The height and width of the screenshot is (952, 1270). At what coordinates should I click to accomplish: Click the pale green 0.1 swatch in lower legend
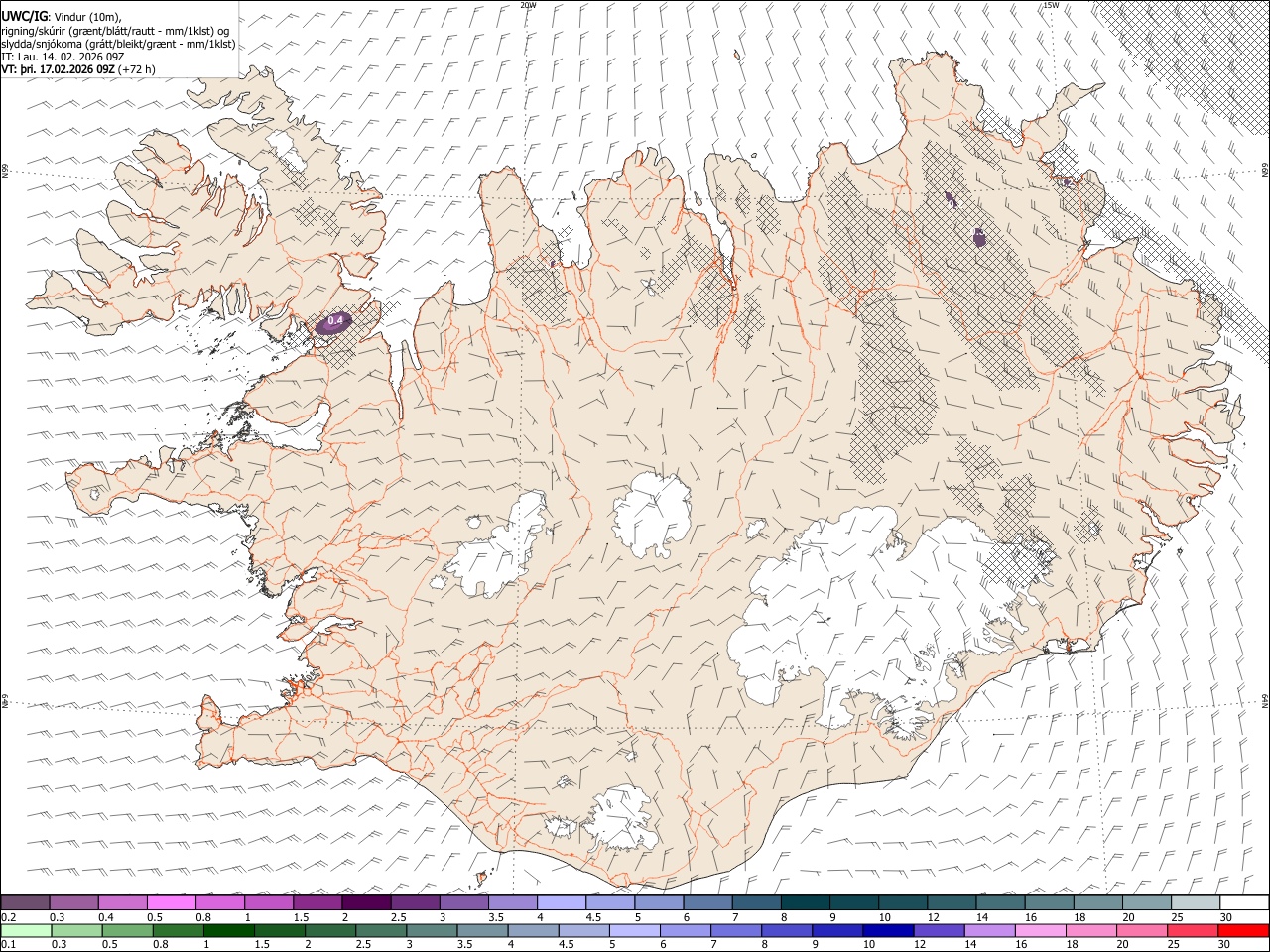27,930
